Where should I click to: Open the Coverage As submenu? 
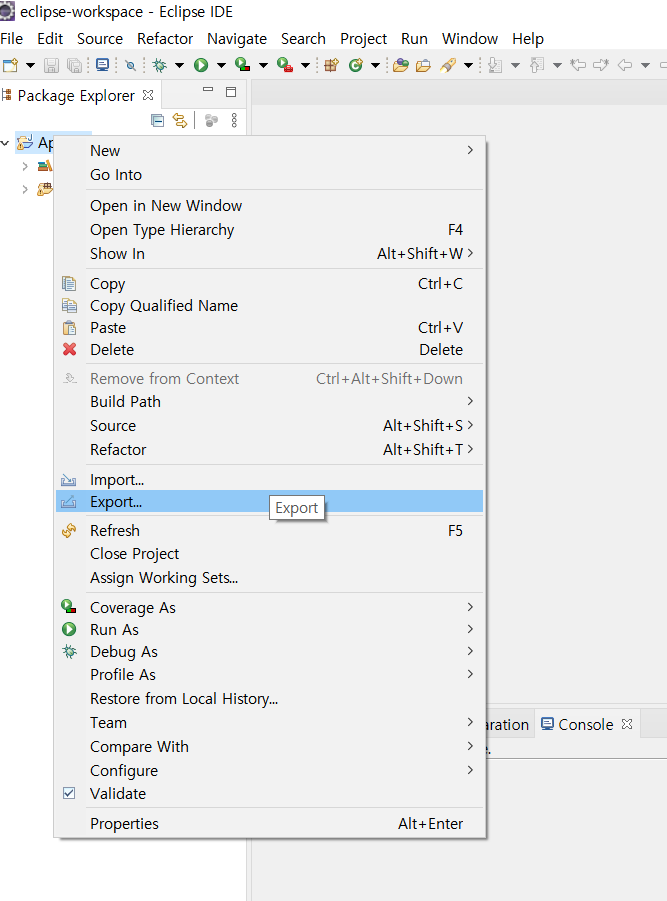click(269, 607)
